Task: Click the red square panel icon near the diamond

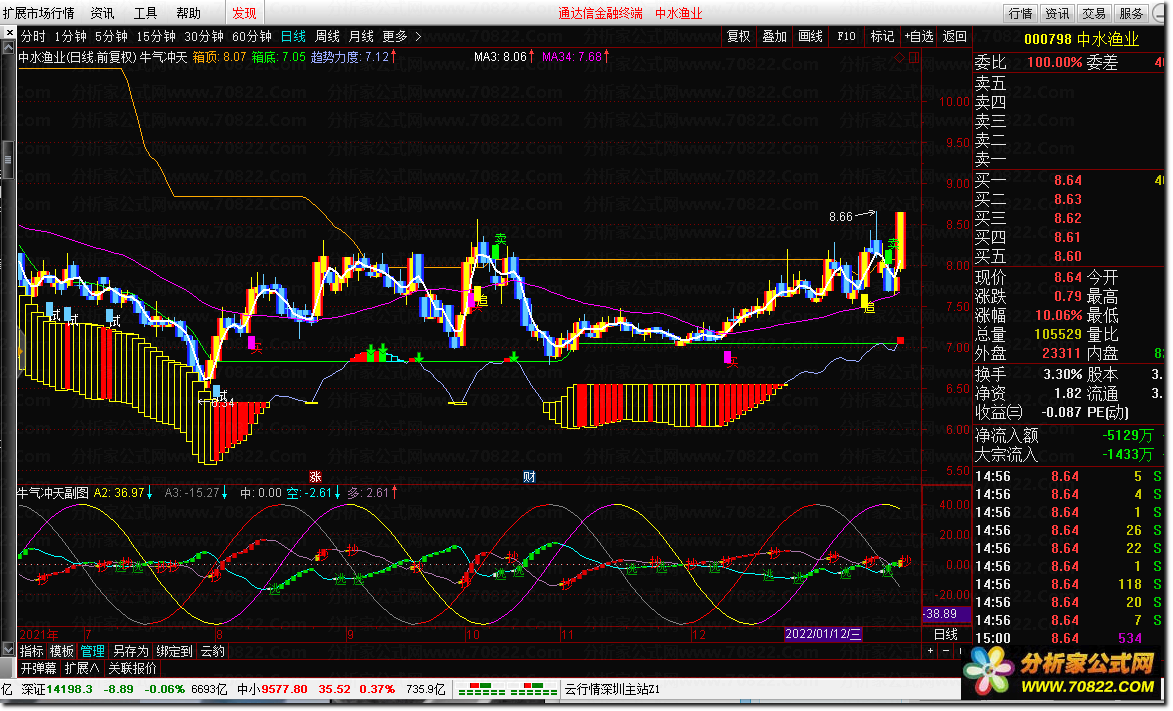Action: [x=913, y=57]
